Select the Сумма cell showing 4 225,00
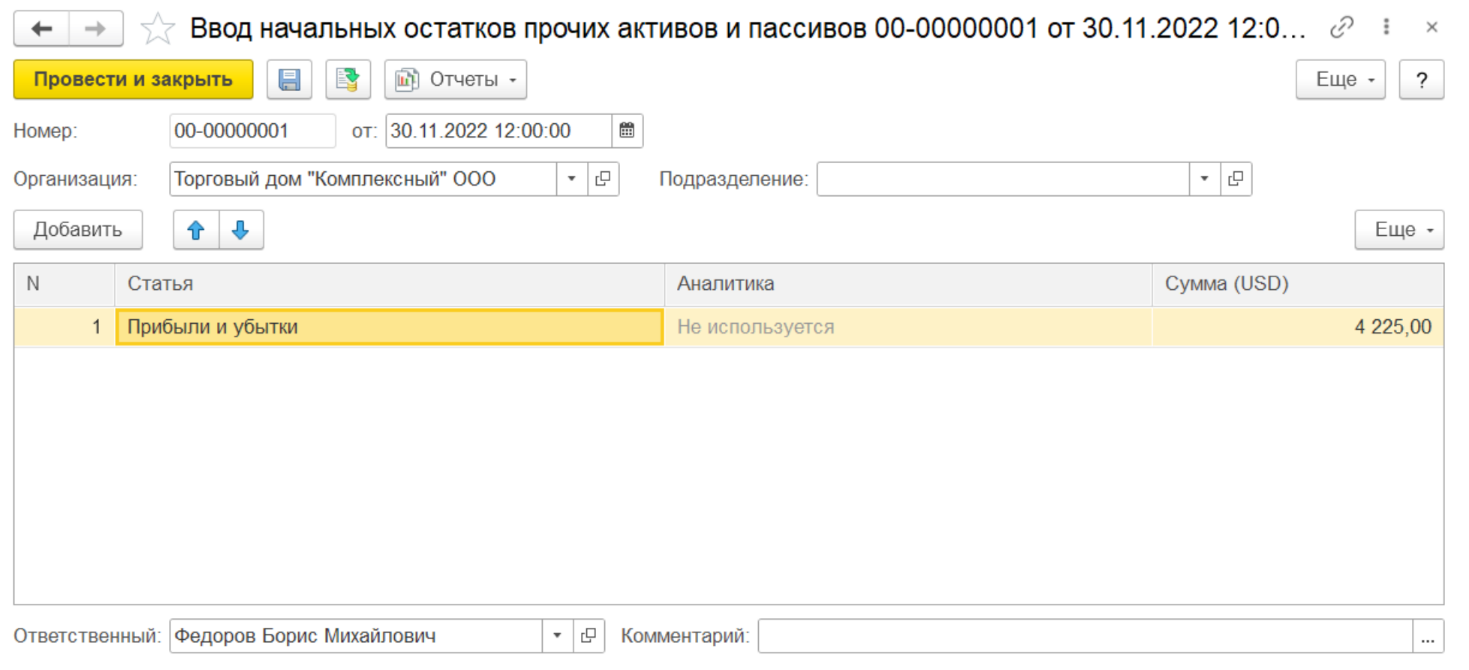The height and width of the screenshot is (670, 1469). tap(1297, 327)
